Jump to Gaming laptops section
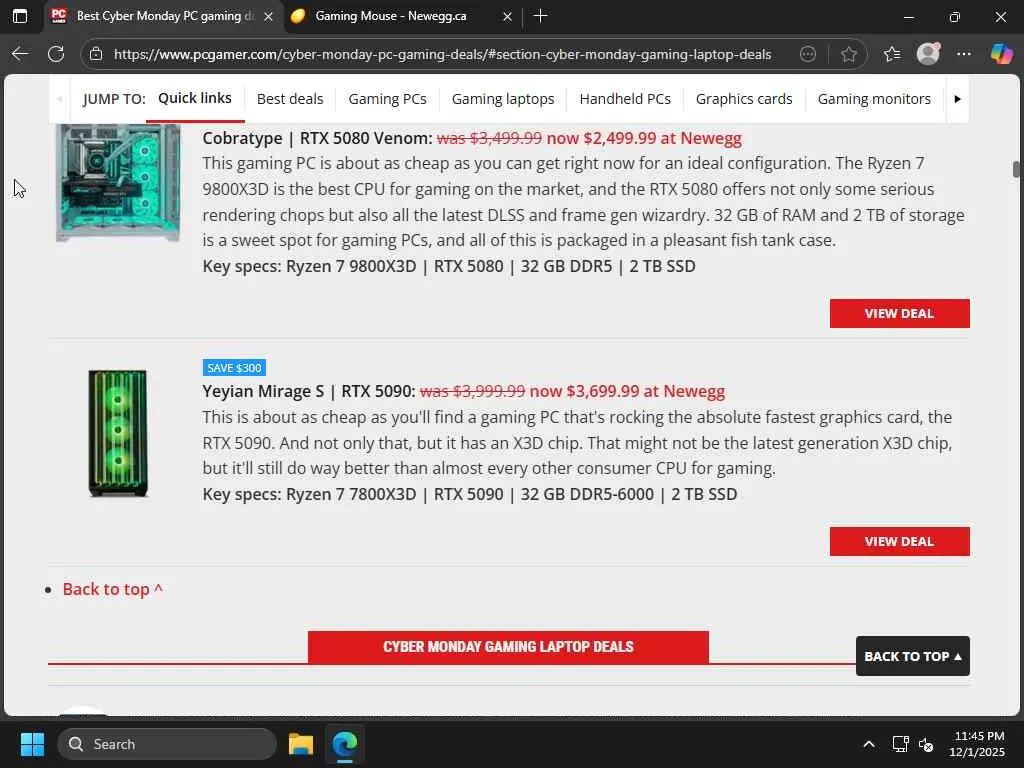The image size is (1024, 768). tap(503, 99)
